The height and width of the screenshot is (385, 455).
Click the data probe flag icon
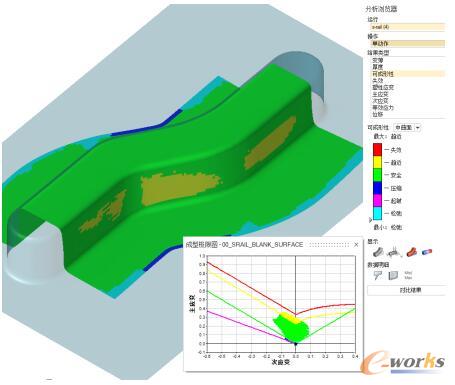[x=378, y=275]
